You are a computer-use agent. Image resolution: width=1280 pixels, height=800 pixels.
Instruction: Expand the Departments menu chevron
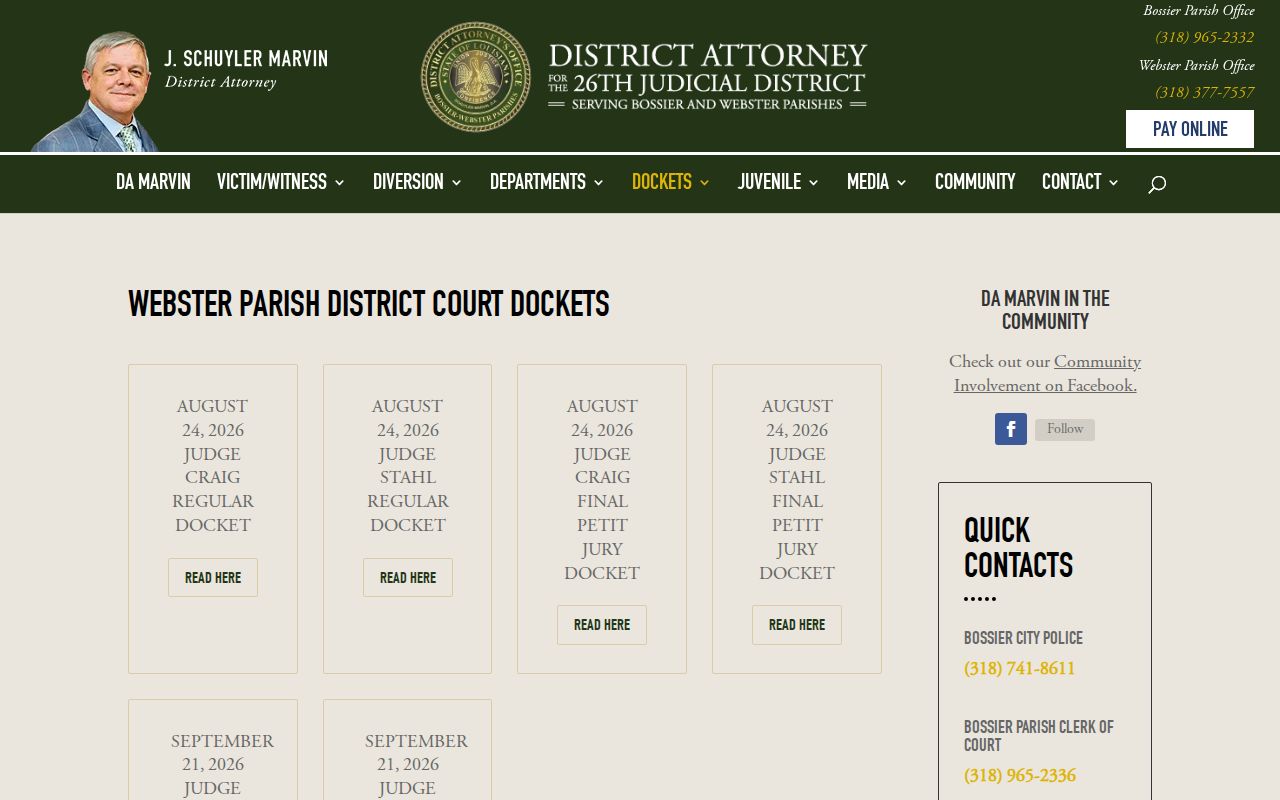[x=599, y=182]
